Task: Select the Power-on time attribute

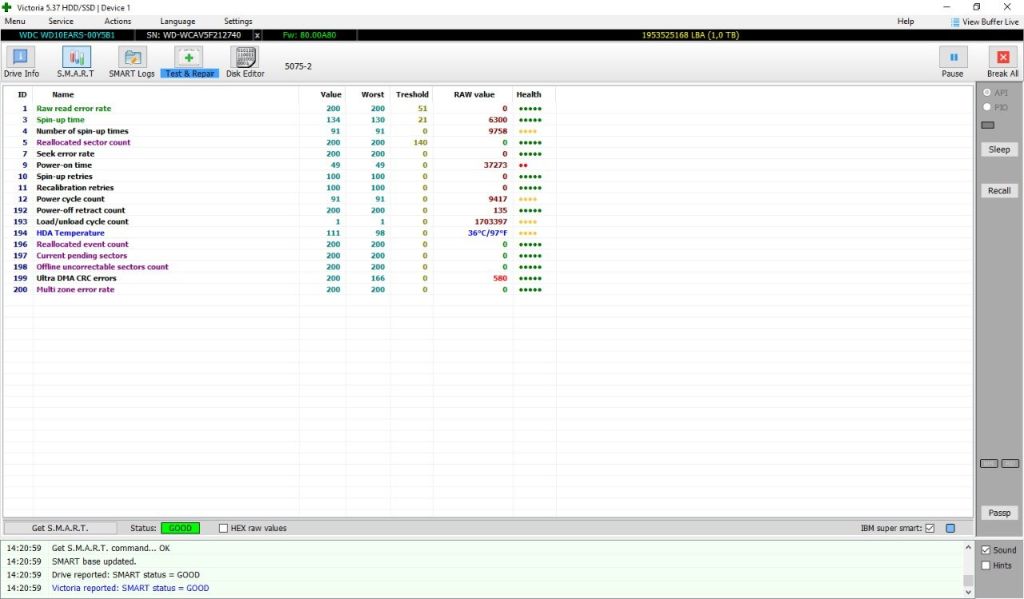Action: (x=280, y=165)
